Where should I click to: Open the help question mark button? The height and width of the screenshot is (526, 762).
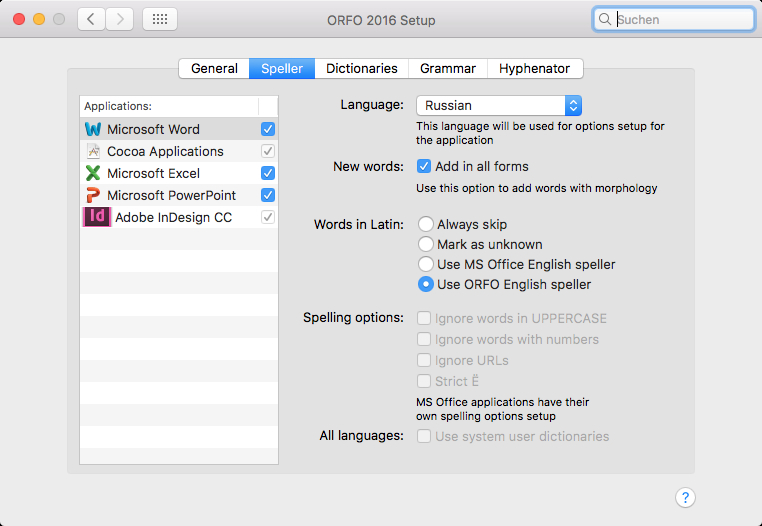pyautogui.click(x=685, y=498)
